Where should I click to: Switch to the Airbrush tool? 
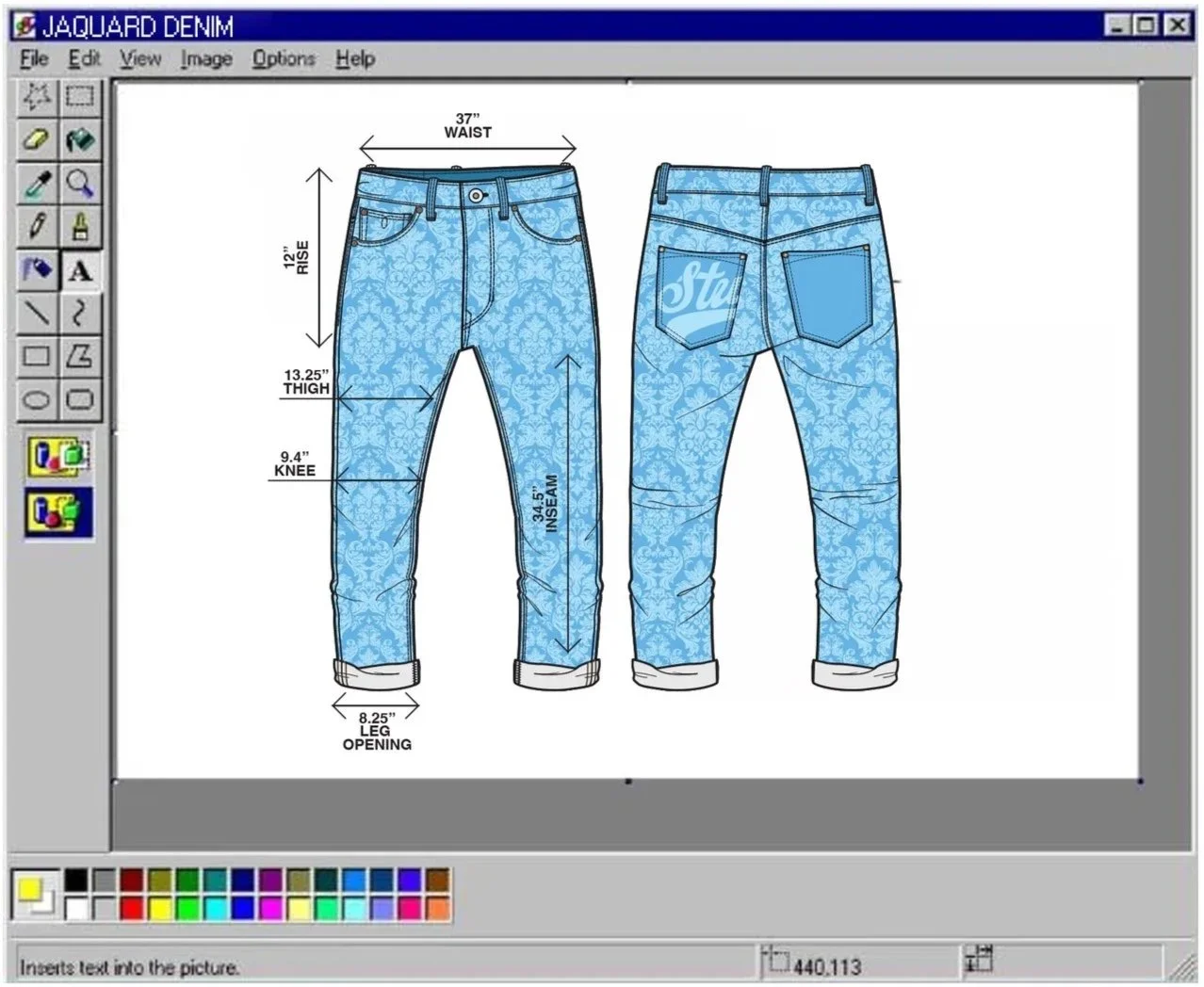point(38,270)
